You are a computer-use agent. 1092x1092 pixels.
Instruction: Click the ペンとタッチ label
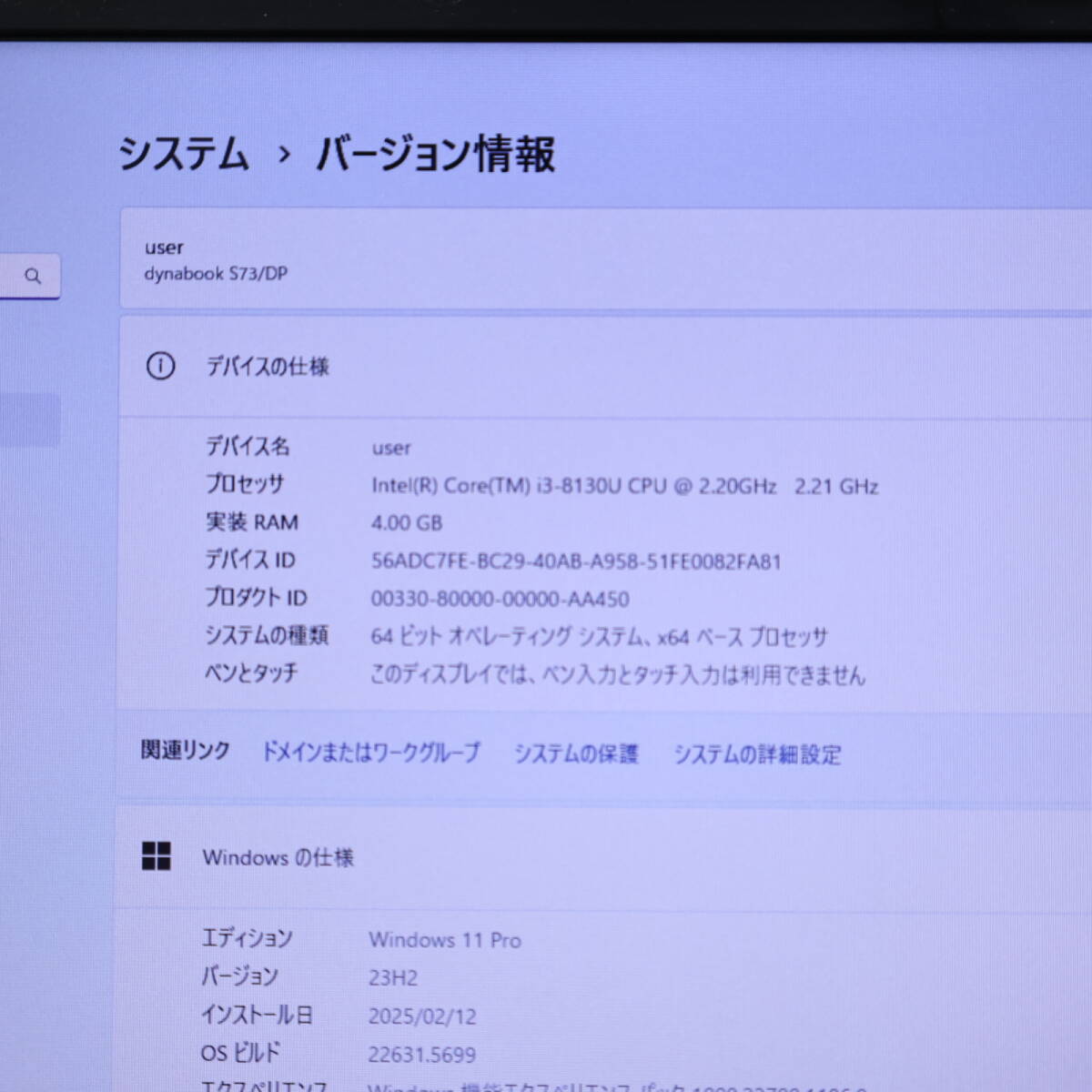[x=250, y=672]
